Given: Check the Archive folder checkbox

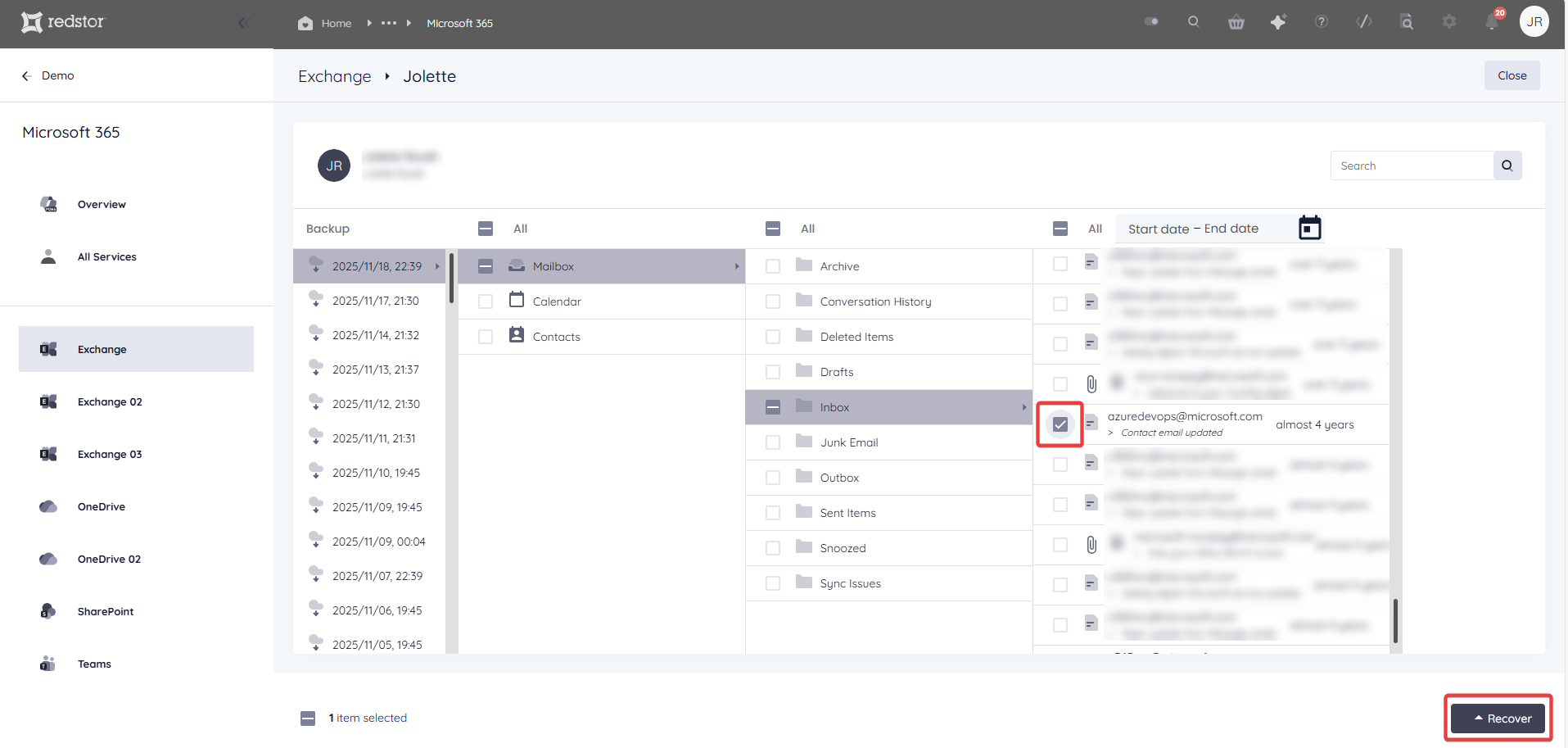Looking at the screenshot, I should coord(773,266).
